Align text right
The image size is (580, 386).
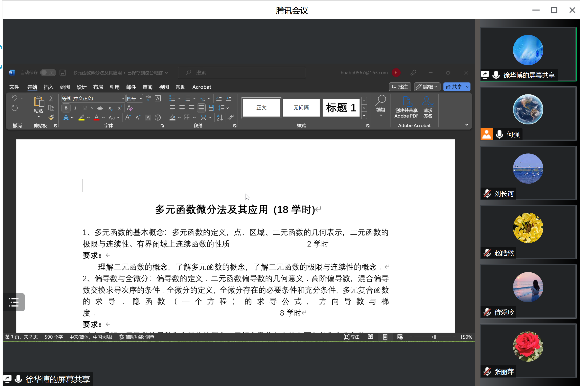click(192, 108)
